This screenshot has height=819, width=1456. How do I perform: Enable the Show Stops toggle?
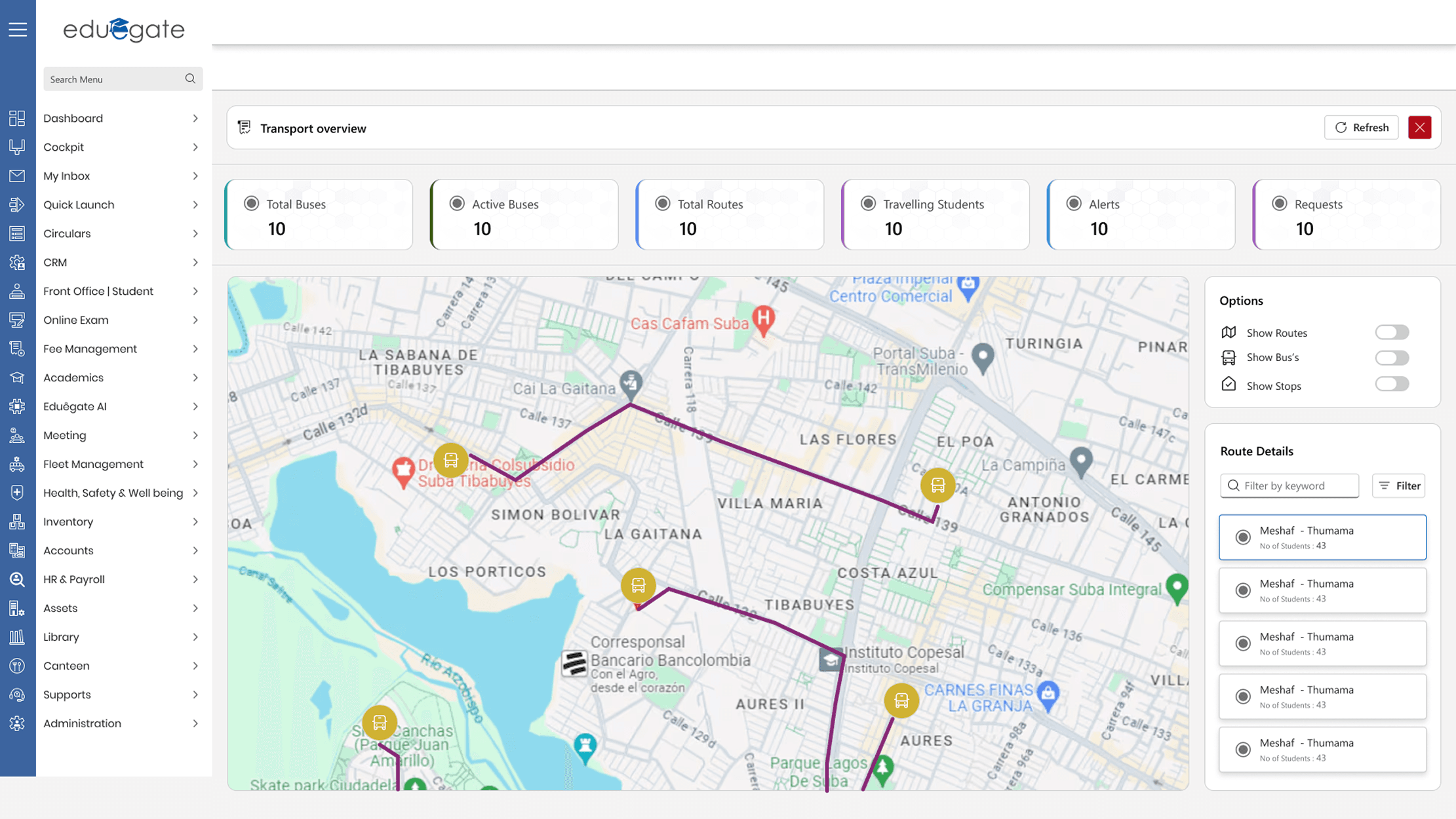[x=1392, y=384]
